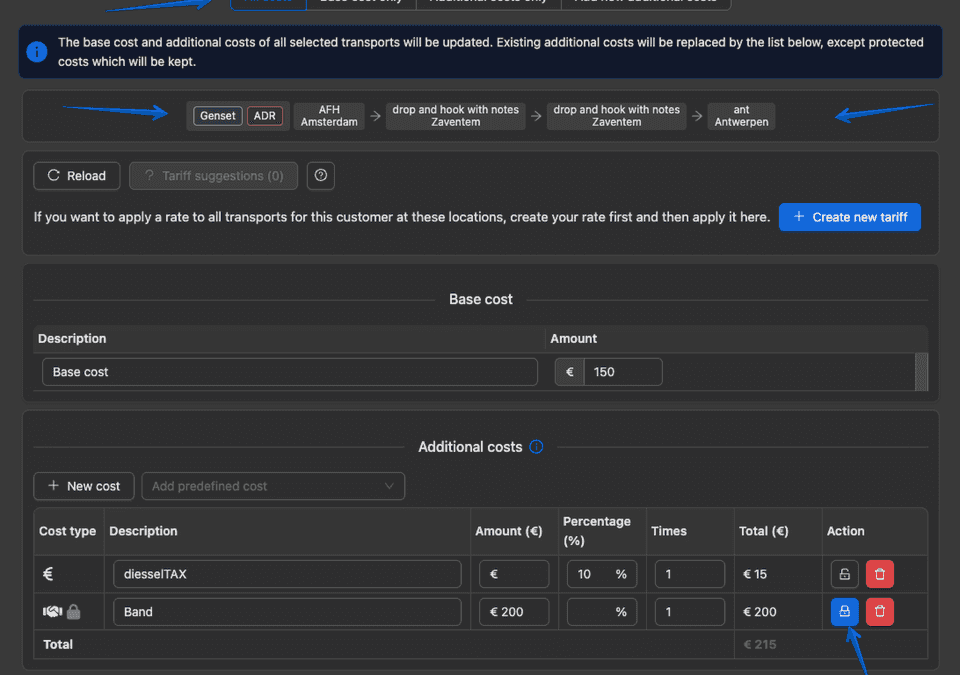Select the ADR tag

click(x=264, y=116)
